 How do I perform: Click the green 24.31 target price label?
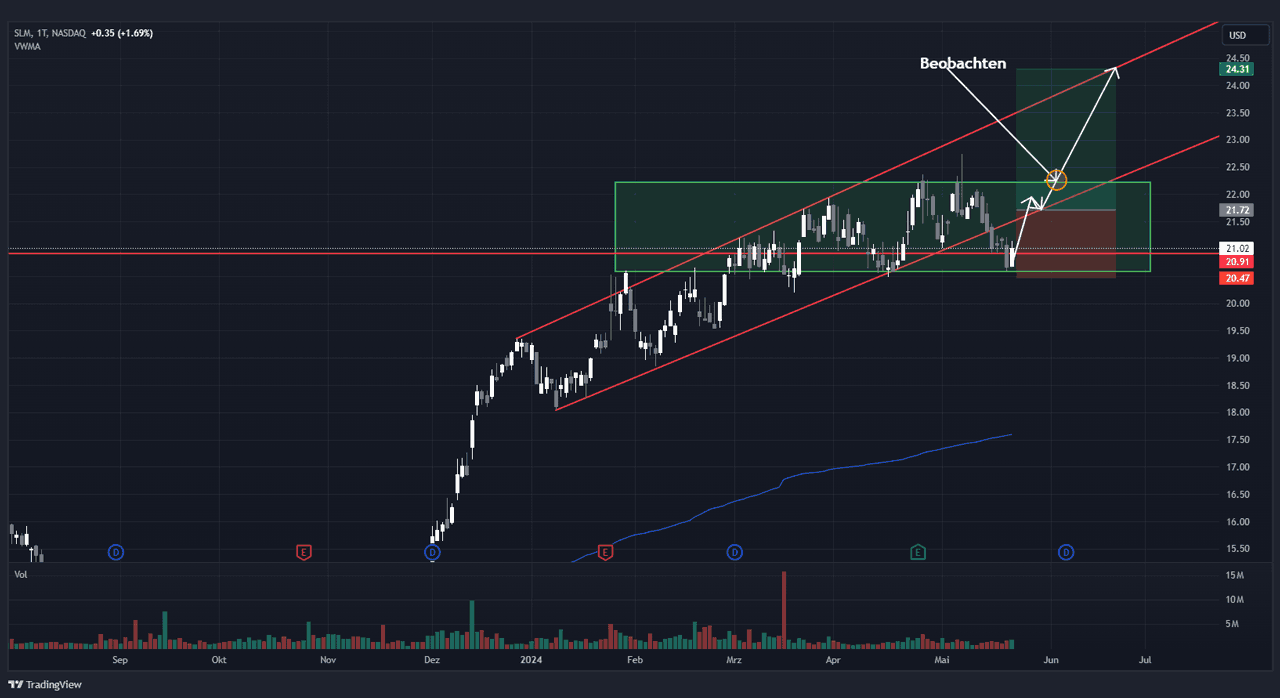click(x=1235, y=69)
